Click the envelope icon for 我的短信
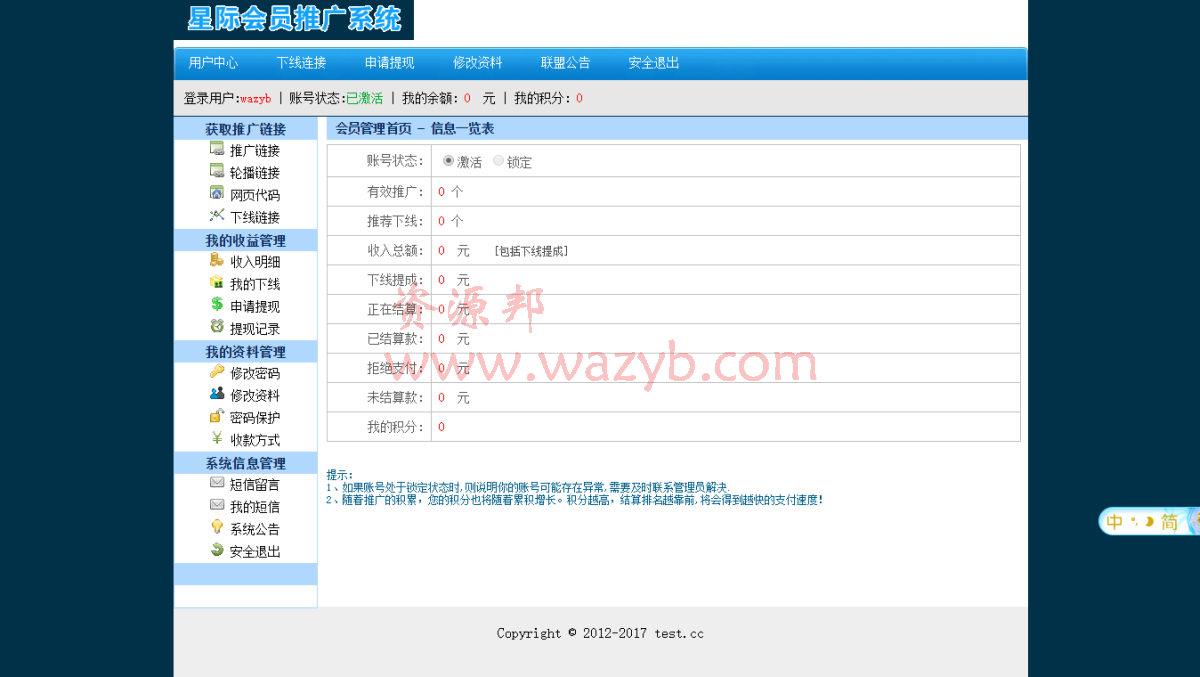The height and width of the screenshot is (677, 1200). point(217,505)
